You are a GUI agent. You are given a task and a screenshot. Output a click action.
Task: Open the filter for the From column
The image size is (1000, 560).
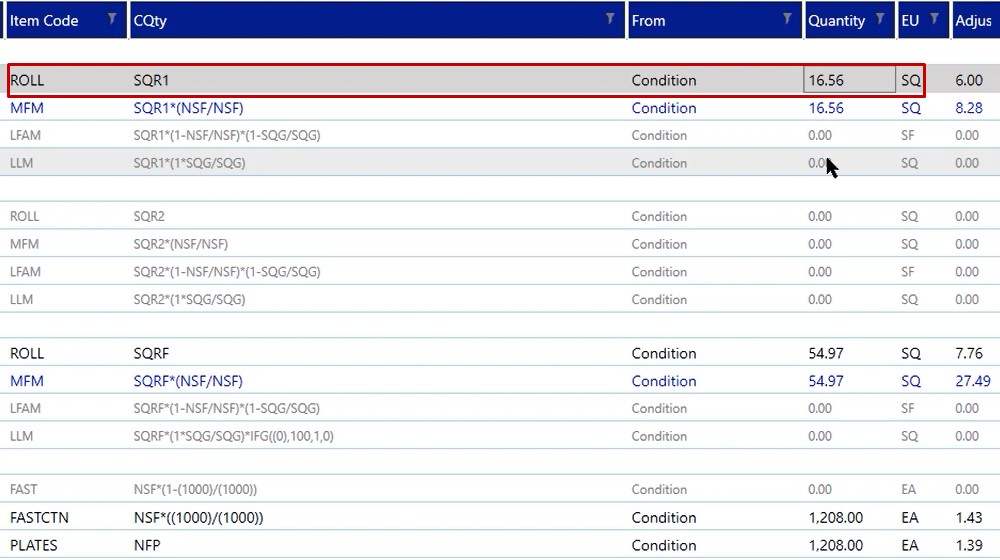pos(787,19)
